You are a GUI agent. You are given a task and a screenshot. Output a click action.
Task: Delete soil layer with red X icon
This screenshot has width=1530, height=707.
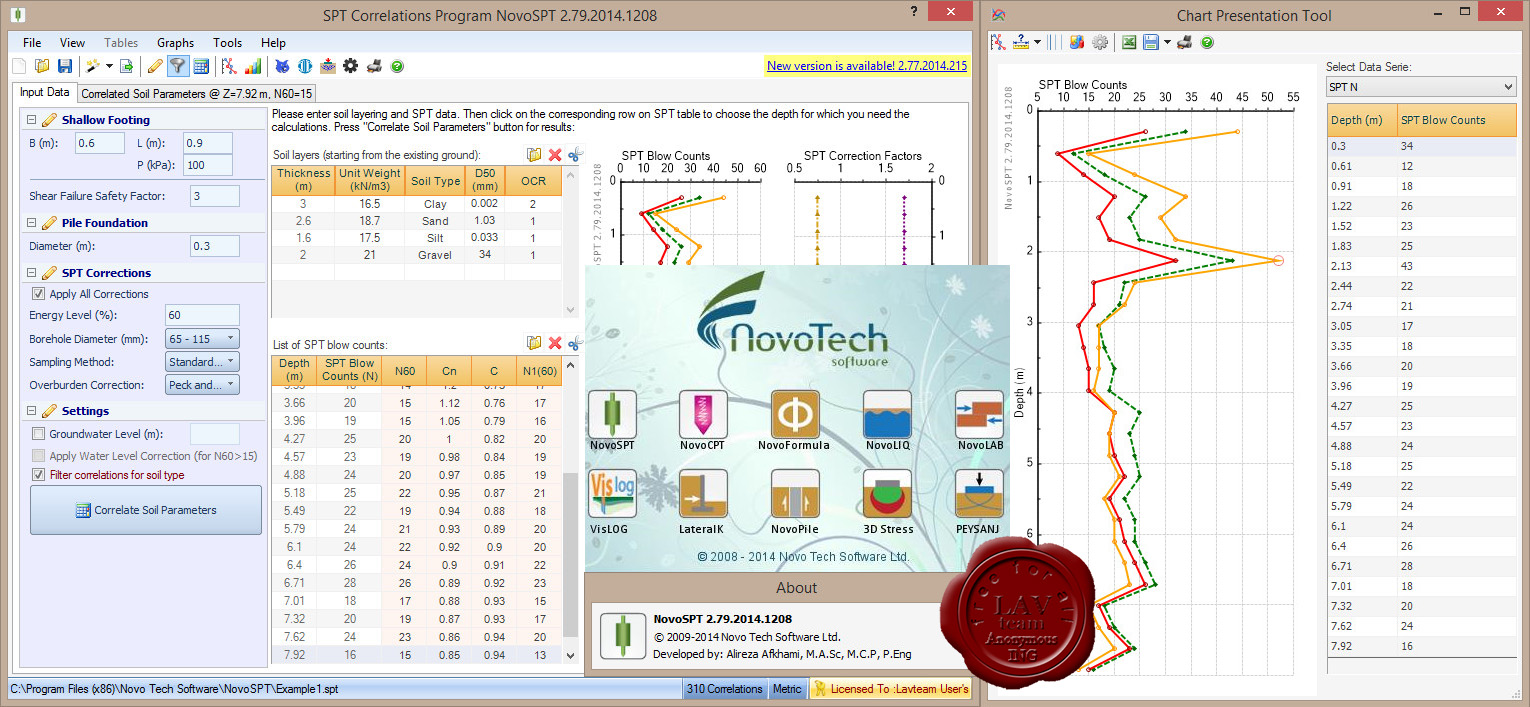click(555, 154)
